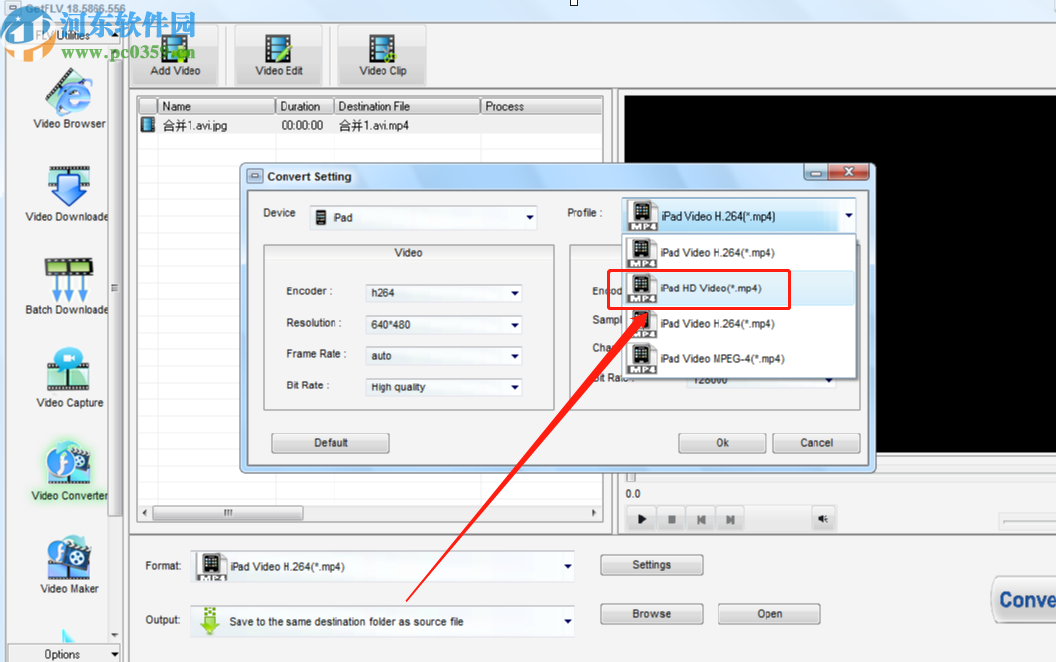Expand the Device dropdown showing iPad
This screenshot has width=1056, height=662.
click(x=530, y=217)
